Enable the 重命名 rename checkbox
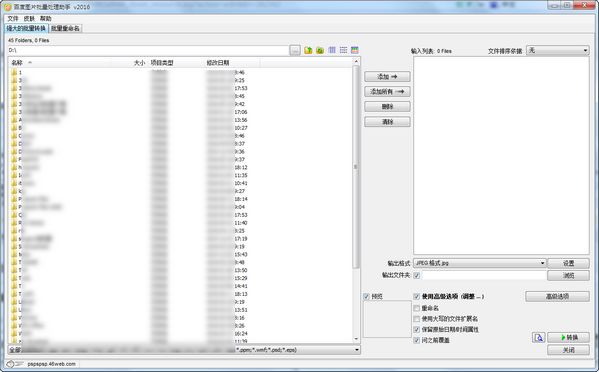Image resolution: width=599 pixels, height=372 pixels. [417, 308]
